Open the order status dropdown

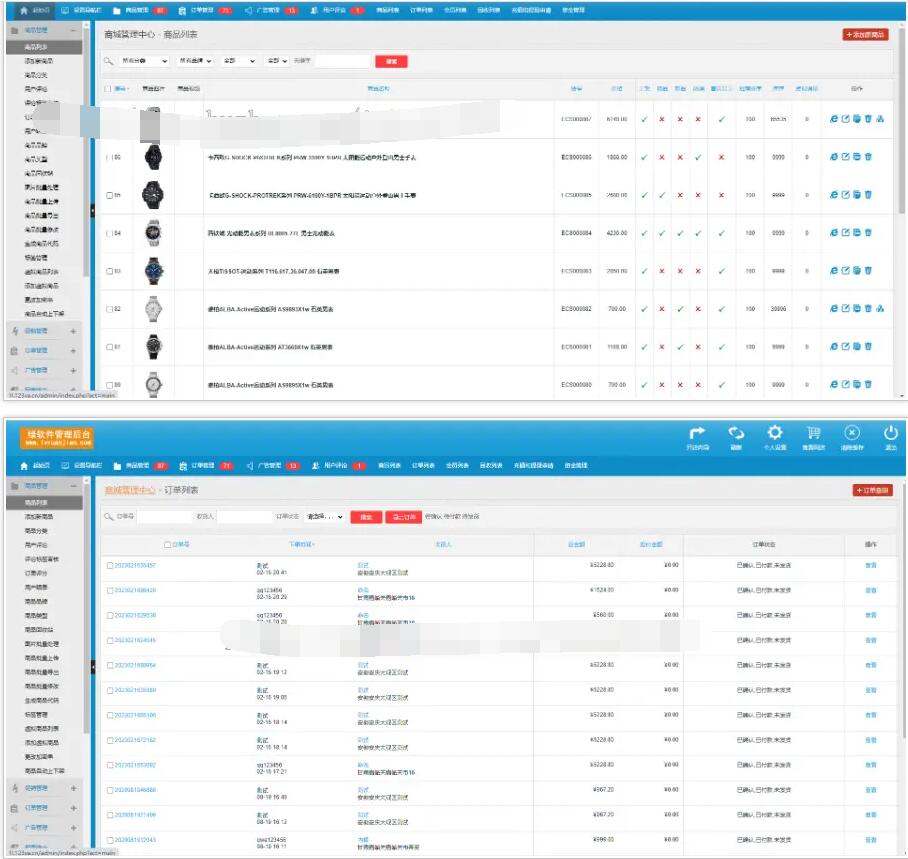click(x=325, y=517)
